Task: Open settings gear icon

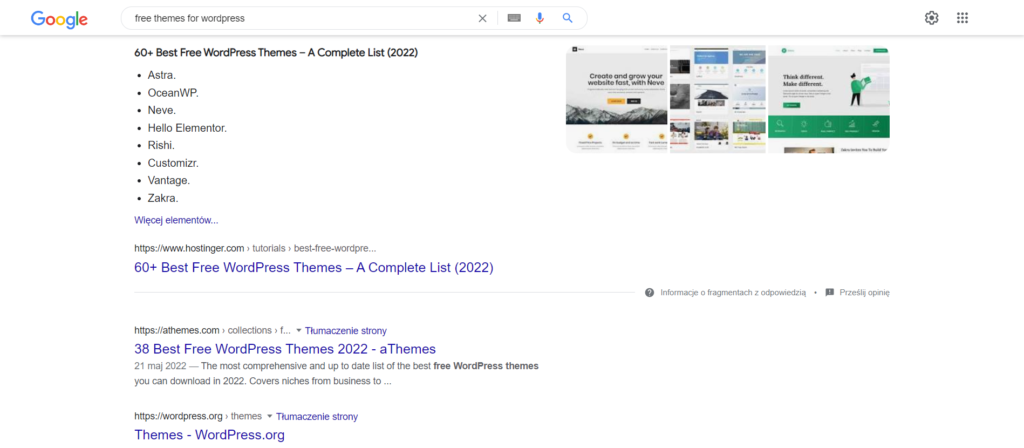Action: click(x=931, y=18)
